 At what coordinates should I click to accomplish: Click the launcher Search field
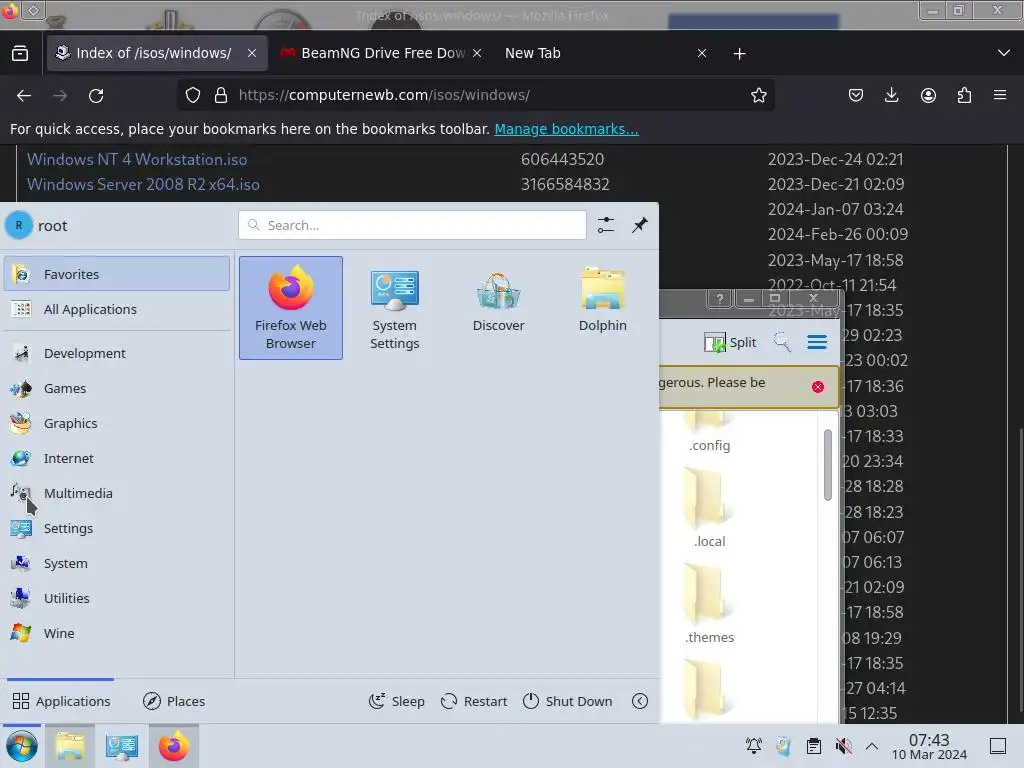(412, 225)
